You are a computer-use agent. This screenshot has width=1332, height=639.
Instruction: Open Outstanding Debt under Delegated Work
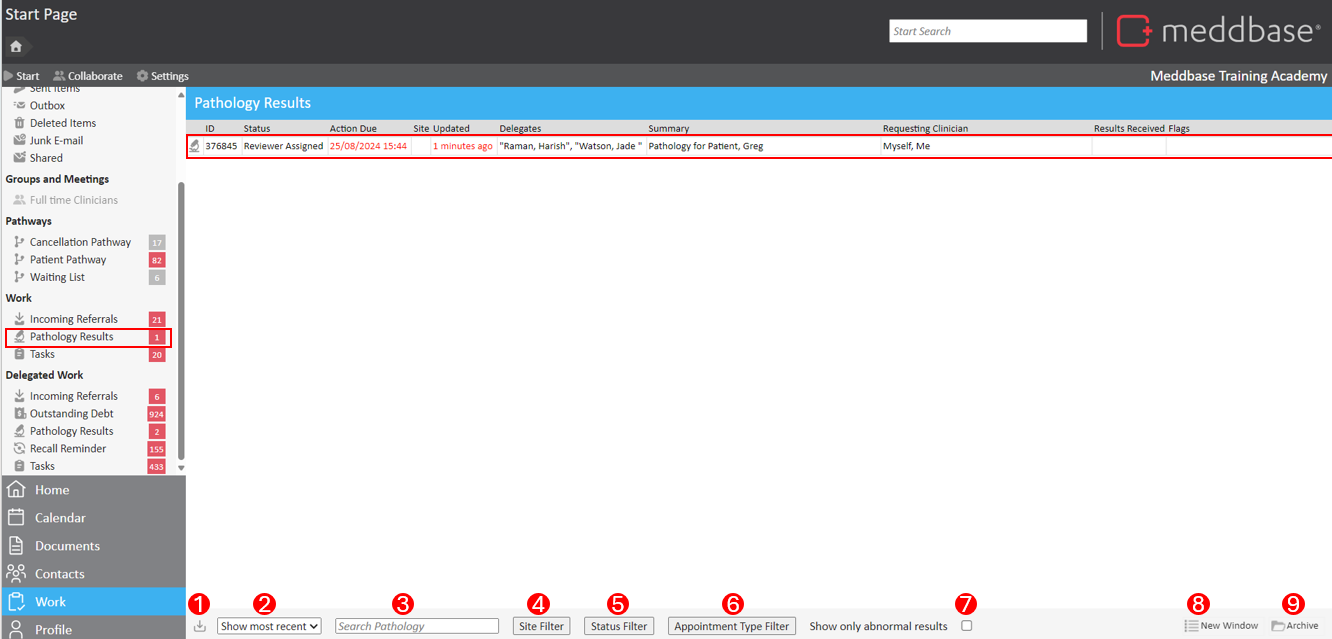(71, 414)
